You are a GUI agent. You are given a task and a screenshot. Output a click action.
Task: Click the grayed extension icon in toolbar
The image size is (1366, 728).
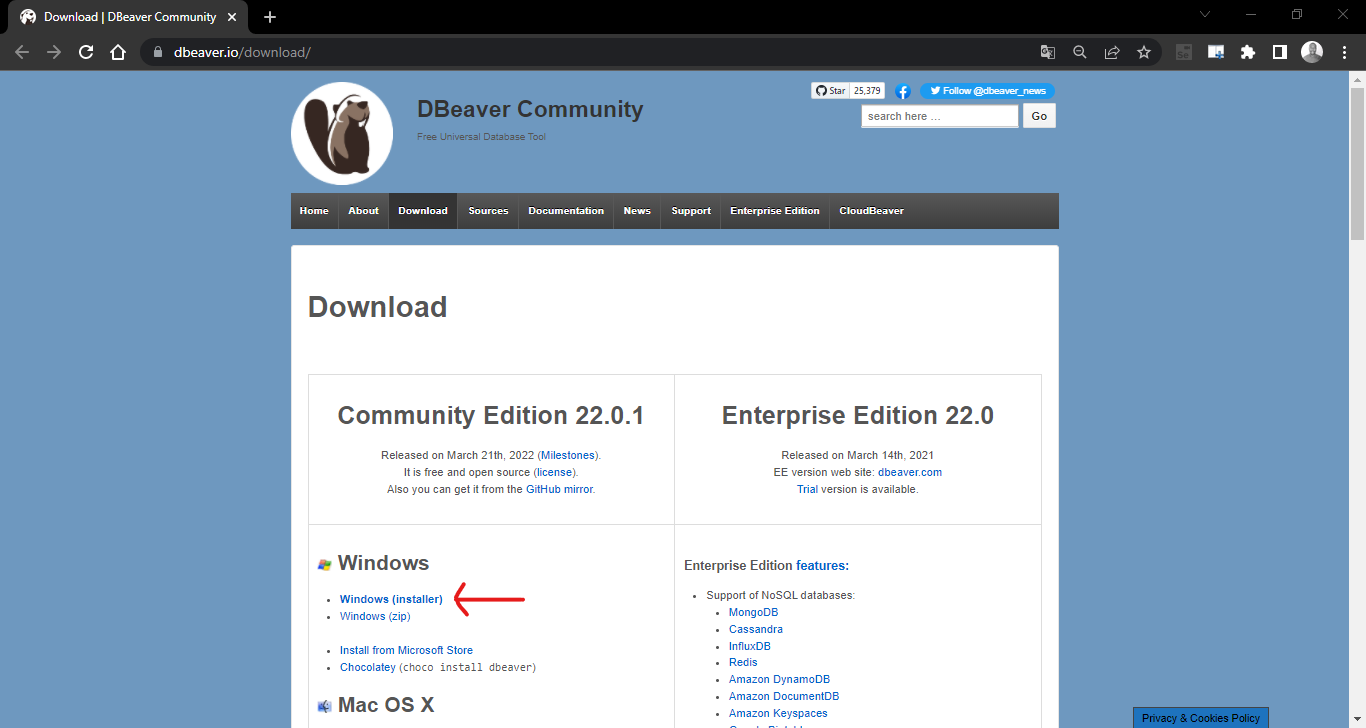pos(1184,52)
